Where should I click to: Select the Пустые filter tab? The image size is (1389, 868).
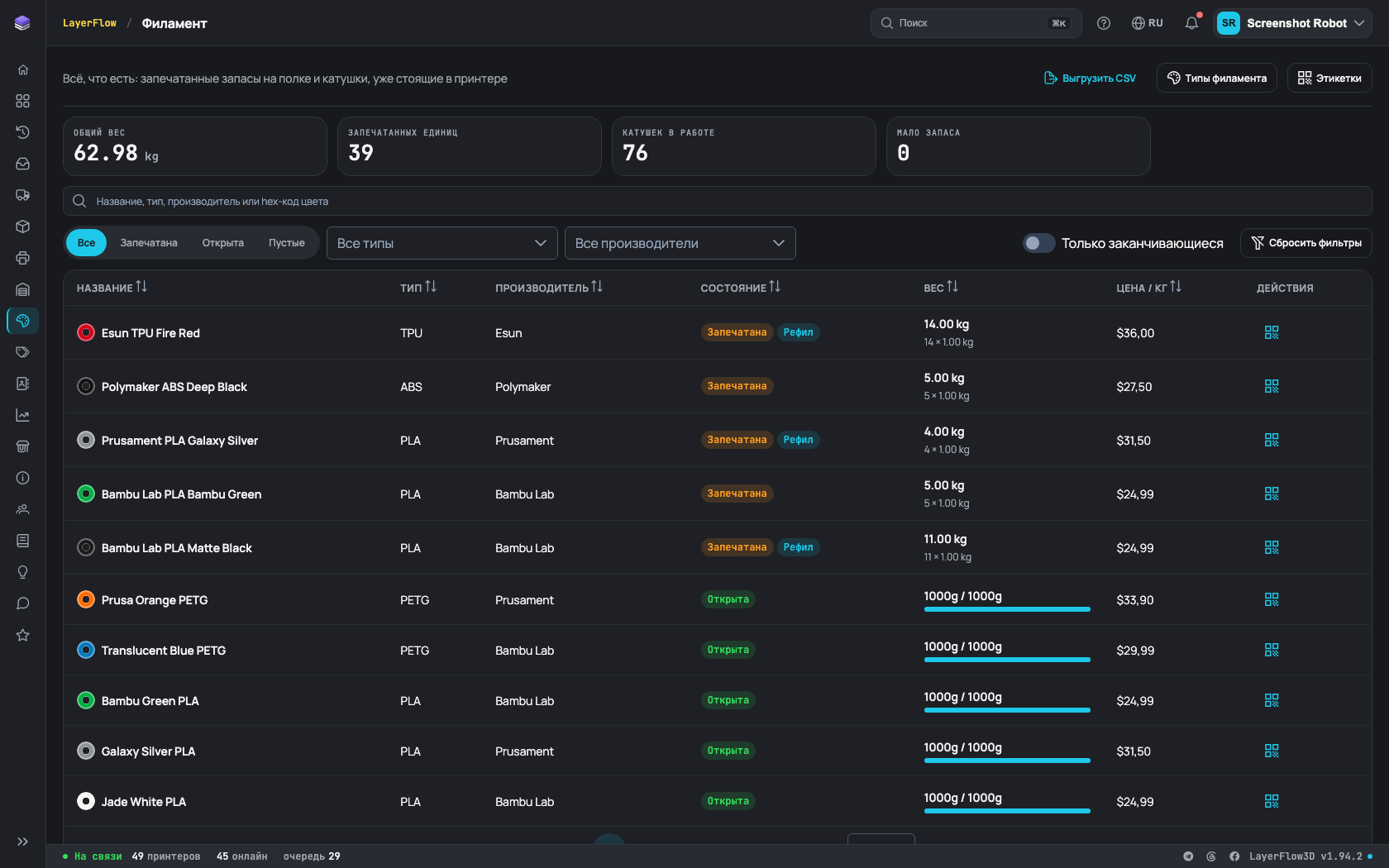pos(287,243)
